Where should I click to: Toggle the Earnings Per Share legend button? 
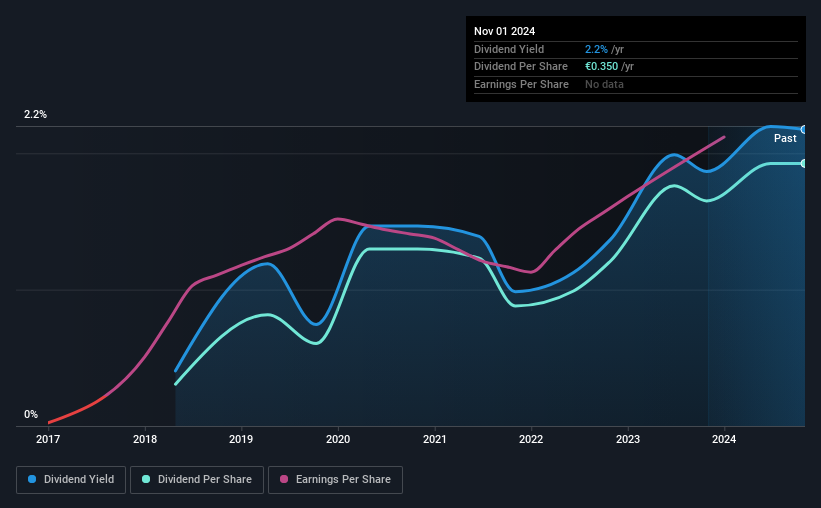[x=335, y=480]
